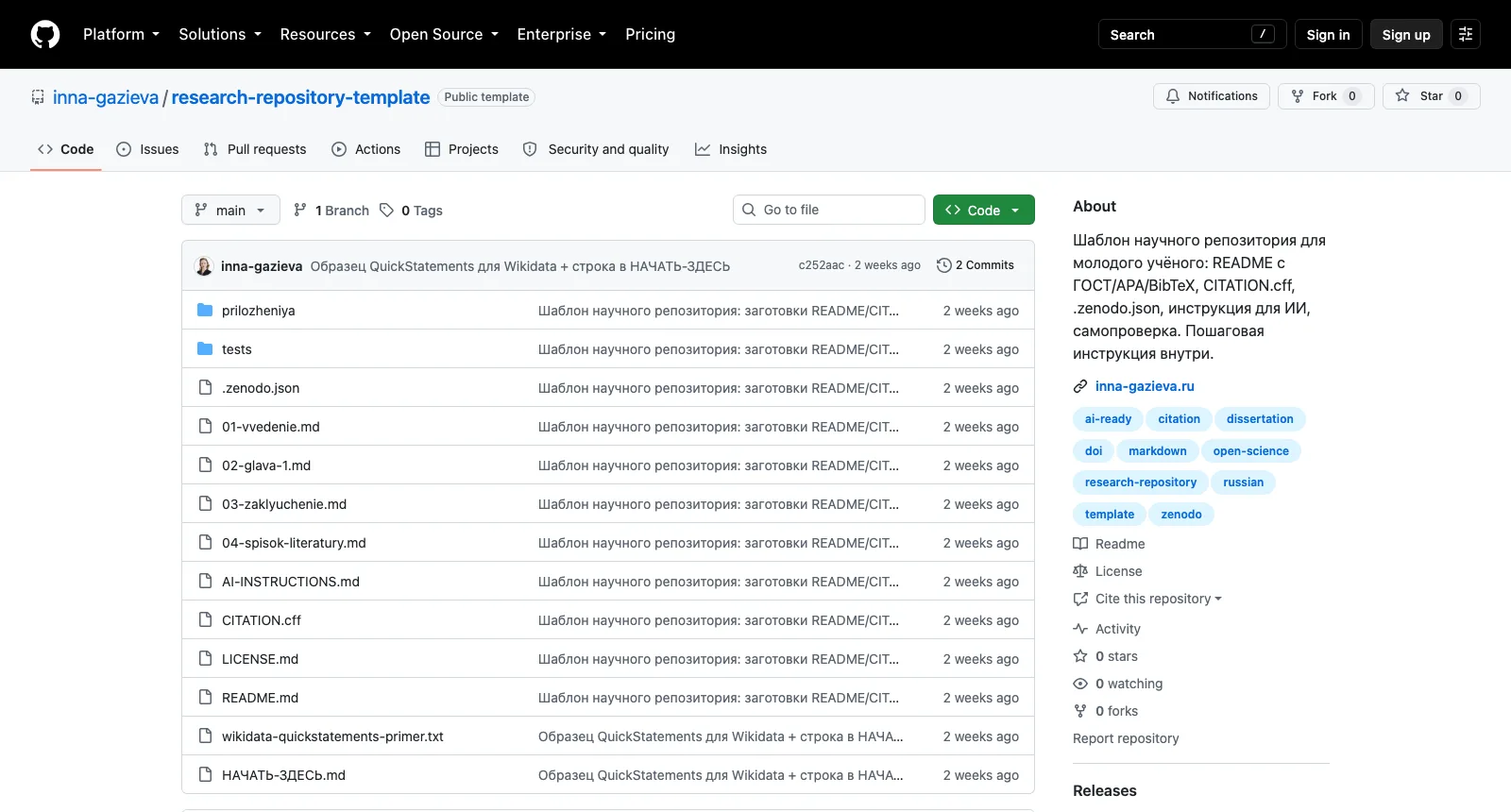Viewport: 1511px width, 812px height.
Task: Switch to the Actions tab
Action: point(366,149)
